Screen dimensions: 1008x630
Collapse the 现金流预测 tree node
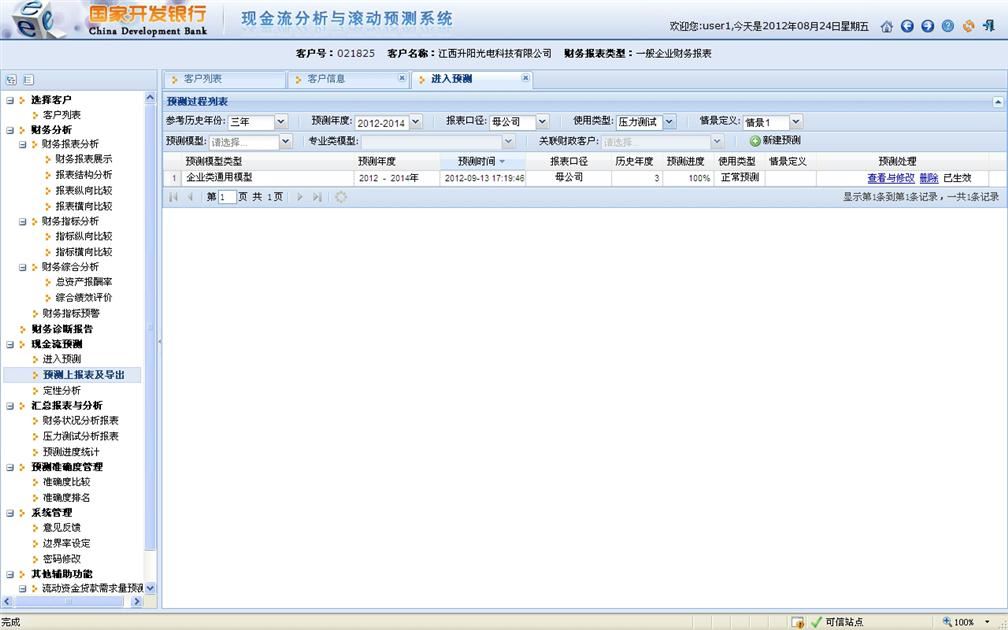pos(10,345)
